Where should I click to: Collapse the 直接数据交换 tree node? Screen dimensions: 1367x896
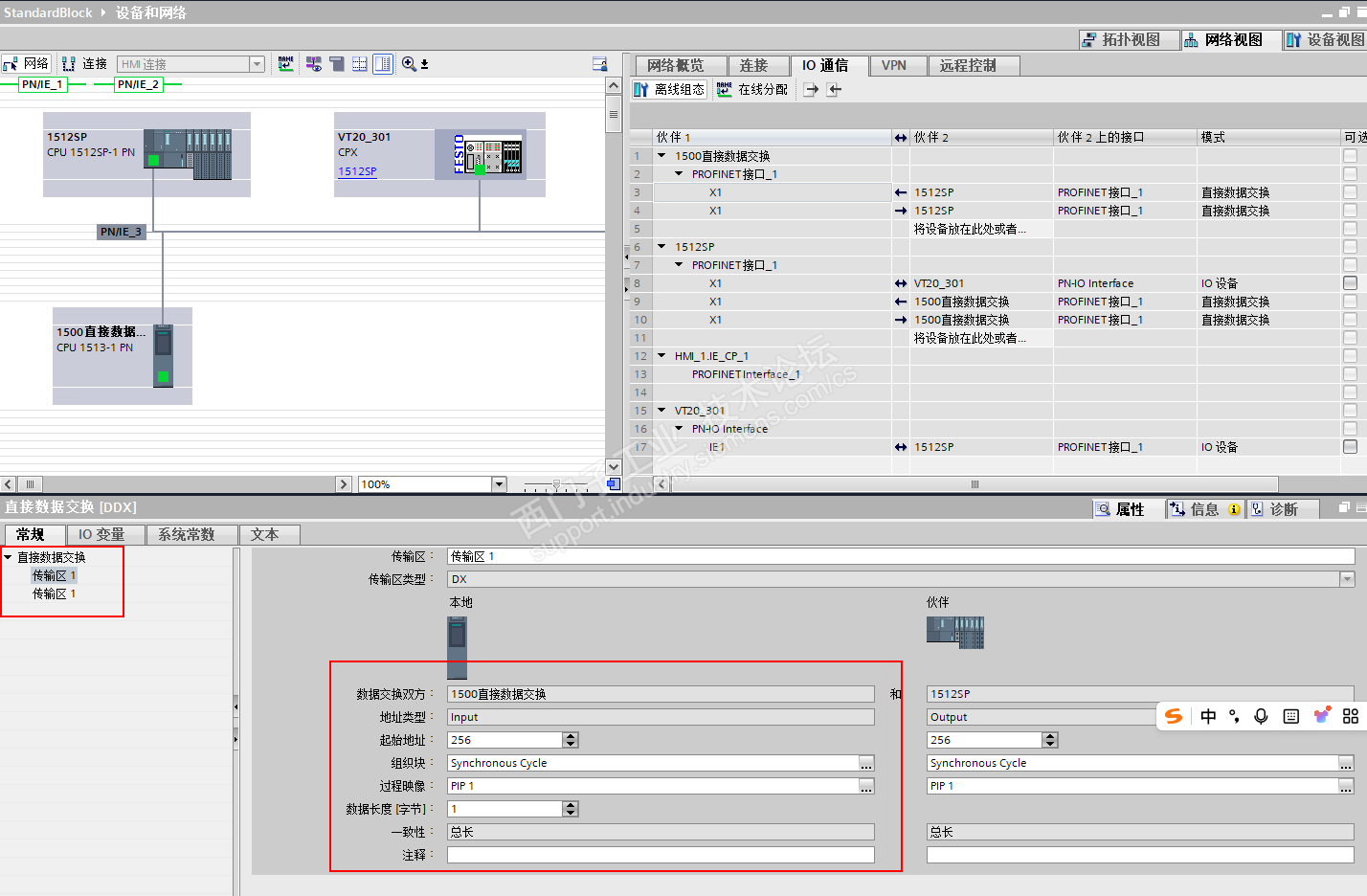tap(9, 557)
